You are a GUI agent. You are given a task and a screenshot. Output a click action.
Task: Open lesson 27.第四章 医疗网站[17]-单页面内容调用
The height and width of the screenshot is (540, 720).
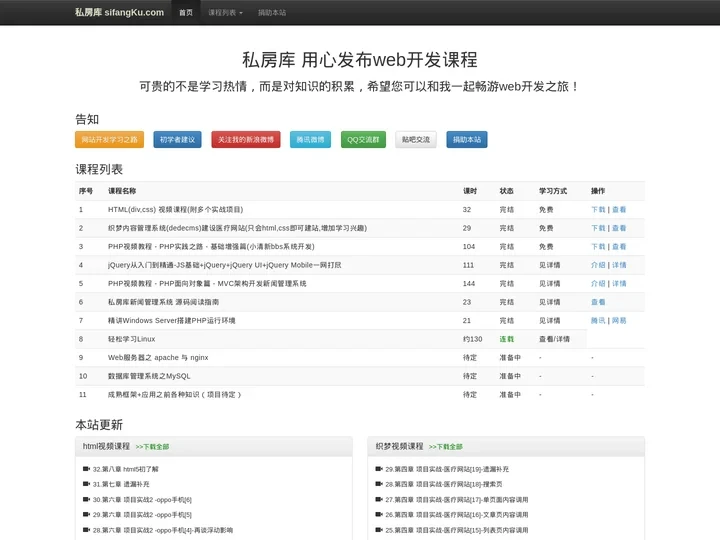[x=456, y=500]
